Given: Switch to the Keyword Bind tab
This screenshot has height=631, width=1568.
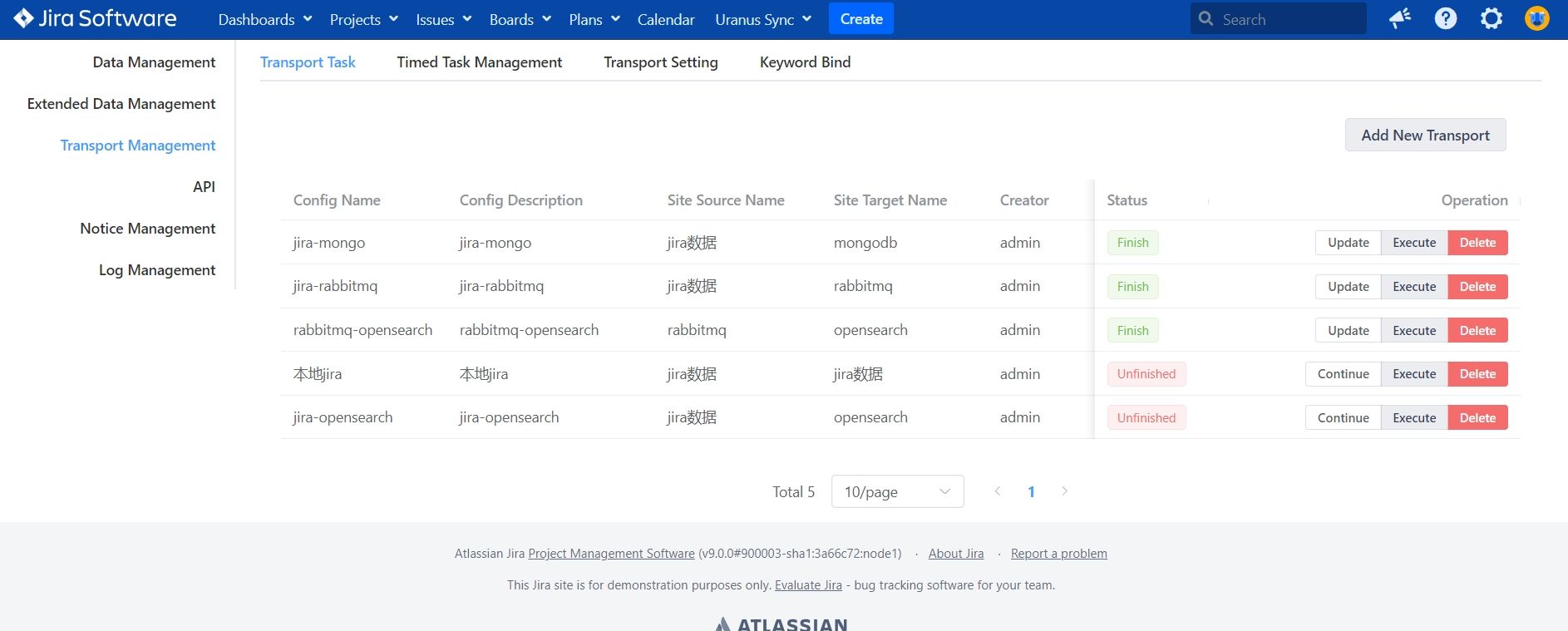Looking at the screenshot, I should pos(805,62).
